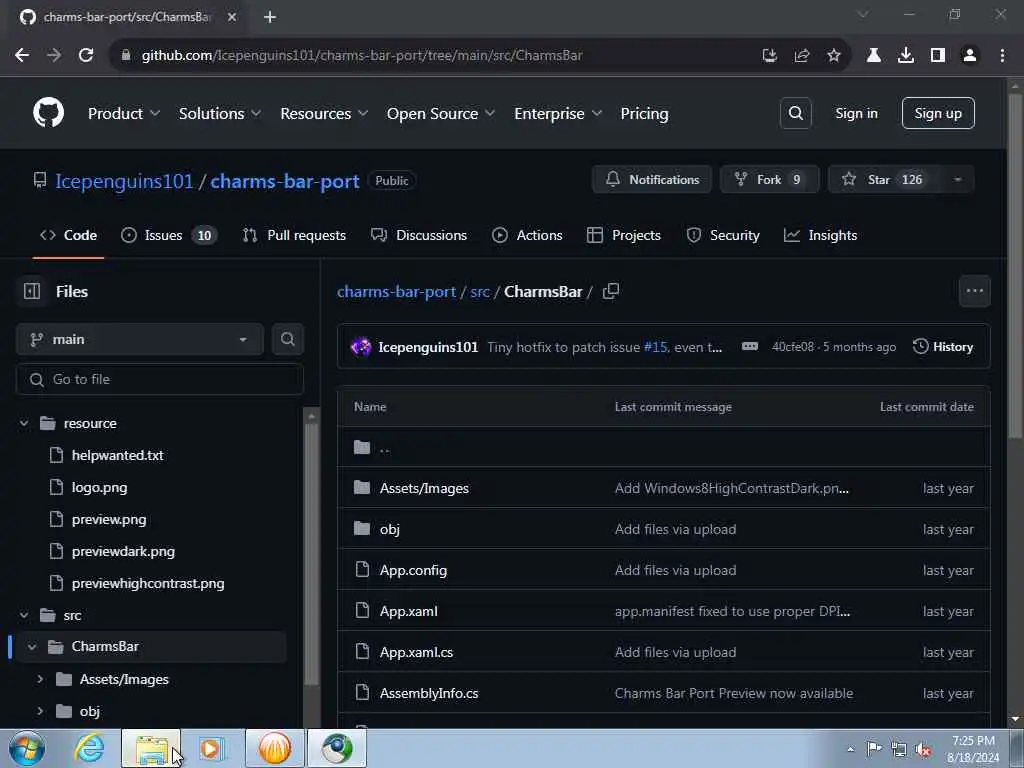This screenshot has width=1024, height=768.
Task: Bookmark this page with star icon
Action: [834, 56]
